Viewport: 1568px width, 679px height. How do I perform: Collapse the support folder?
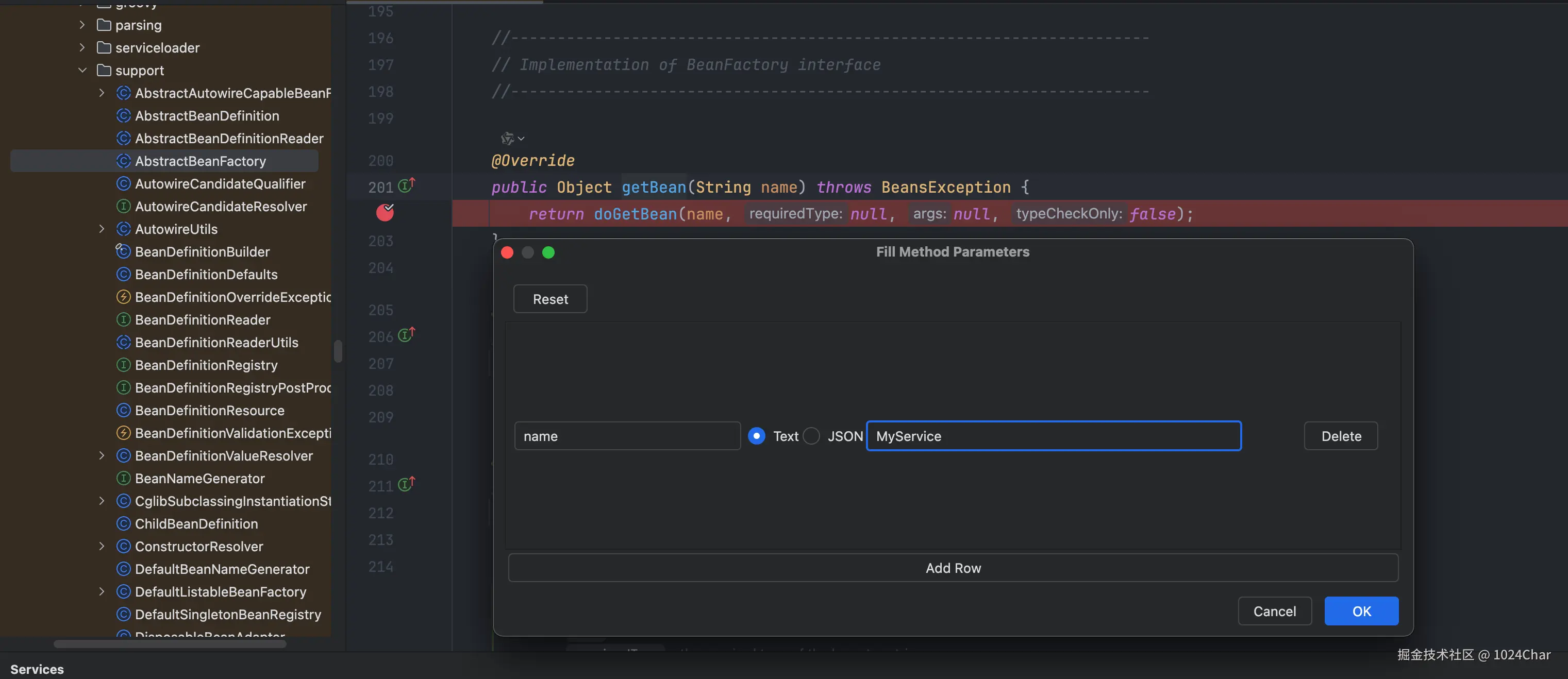pos(82,71)
